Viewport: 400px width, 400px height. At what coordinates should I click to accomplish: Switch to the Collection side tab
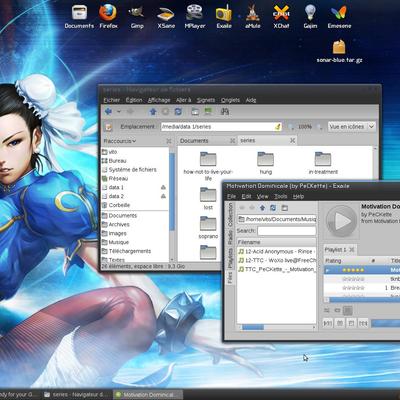(x=230, y=215)
